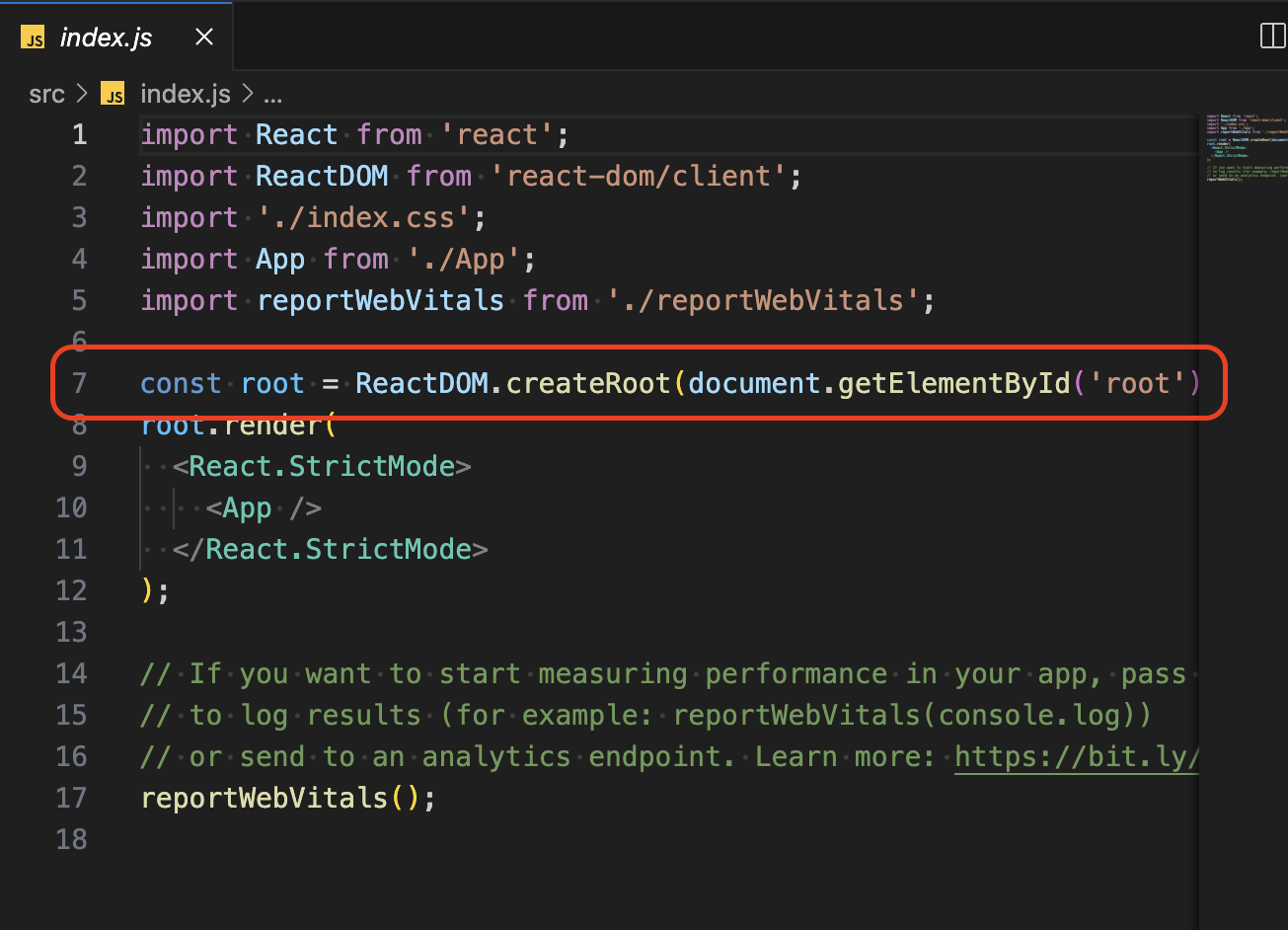This screenshot has width=1288, height=930.
Task: Click the opening React.StrictMode tag
Action: (322, 466)
